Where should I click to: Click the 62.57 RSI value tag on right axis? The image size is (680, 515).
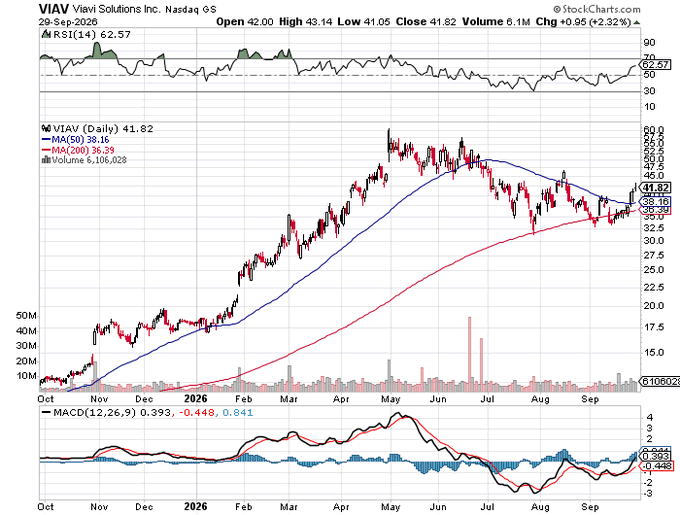656,65
